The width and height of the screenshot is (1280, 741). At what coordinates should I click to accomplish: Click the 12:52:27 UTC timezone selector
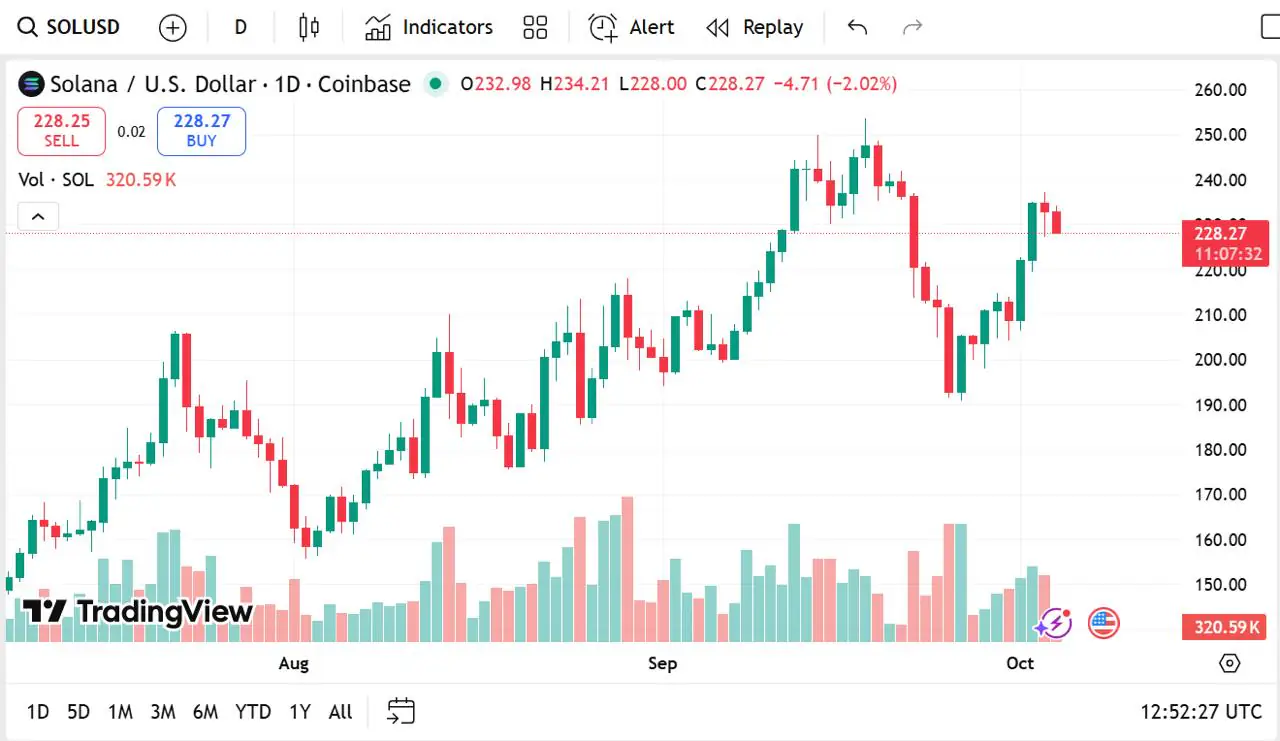pos(1201,712)
